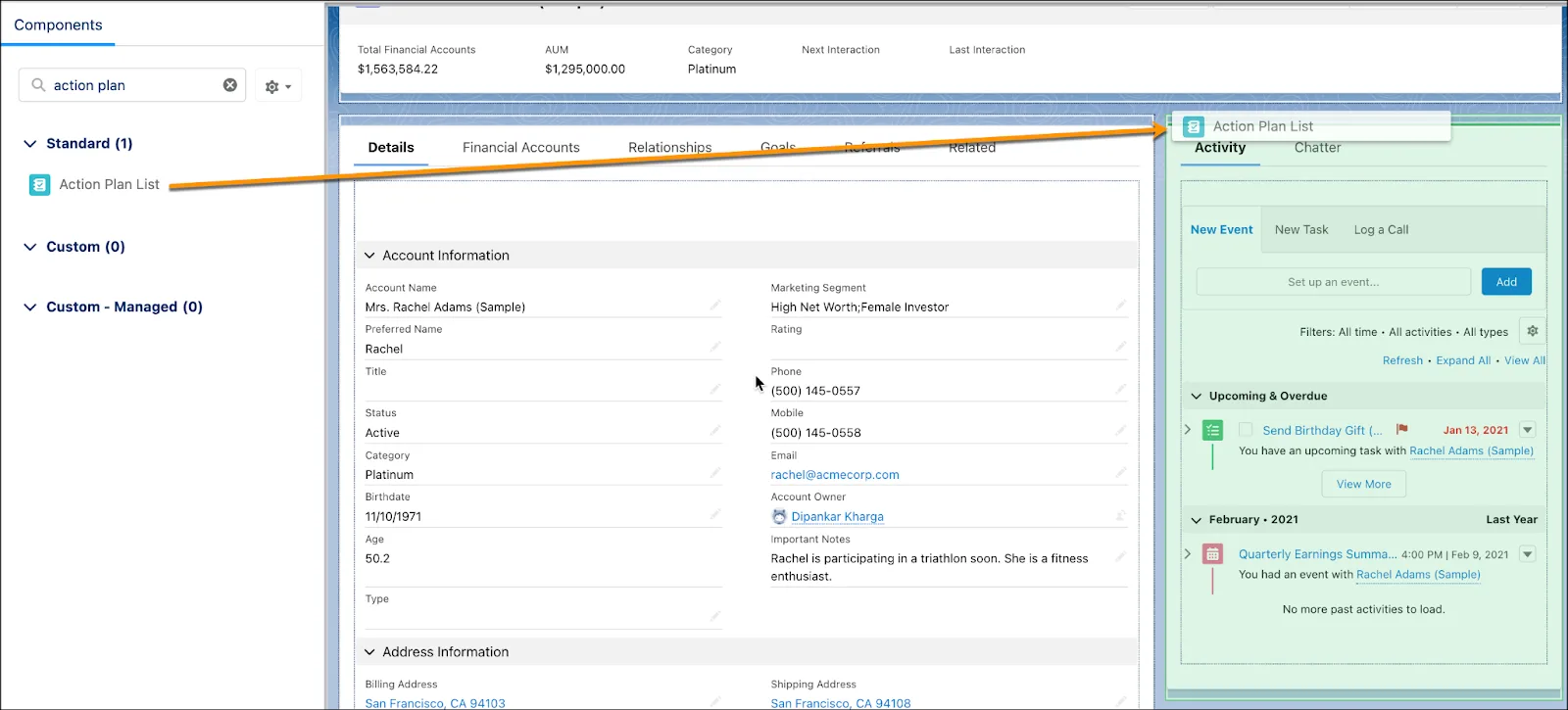This screenshot has height=710, width=1568.
Task: Open dropdown for Send Birthday Gift task
Action: click(x=1527, y=430)
